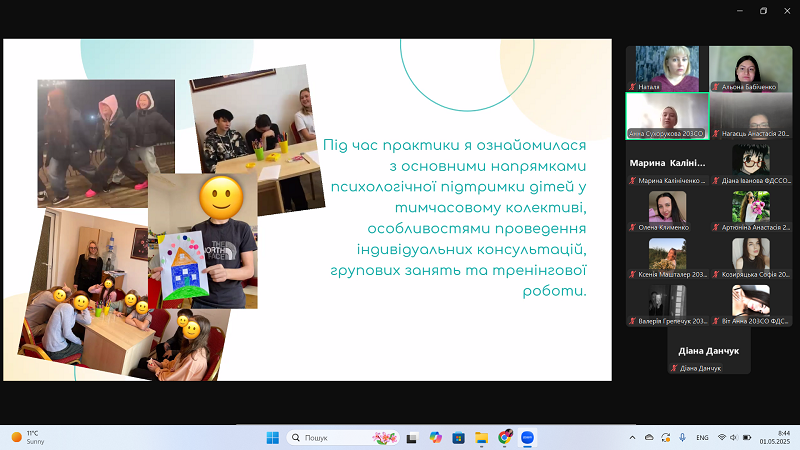Click Олена Клименко's profile picture tile
Image resolution: width=800 pixels, height=450 pixels.
pyautogui.click(x=667, y=207)
